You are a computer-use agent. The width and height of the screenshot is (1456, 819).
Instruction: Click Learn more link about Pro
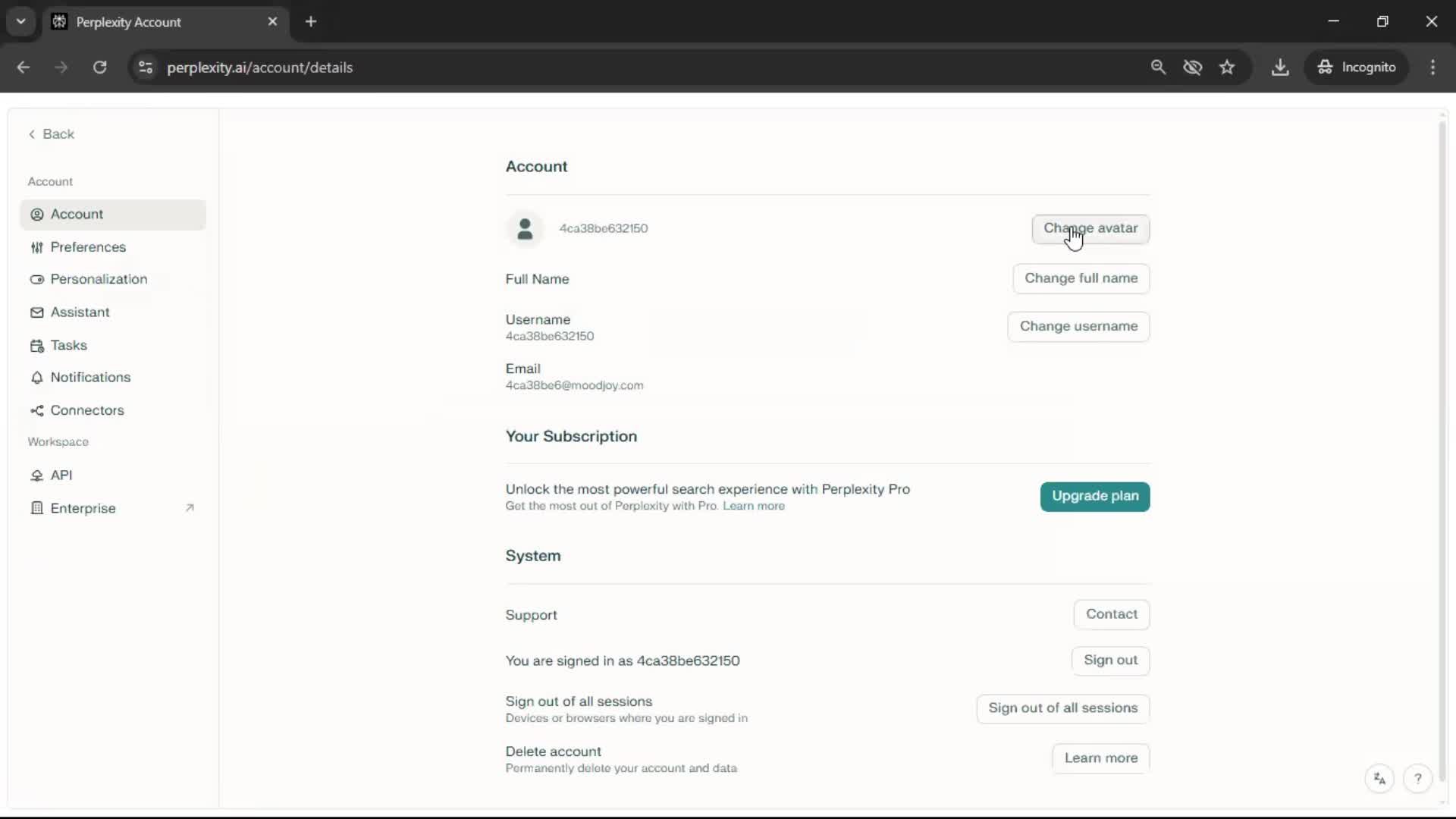pyautogui.click(x=753, y=507)
